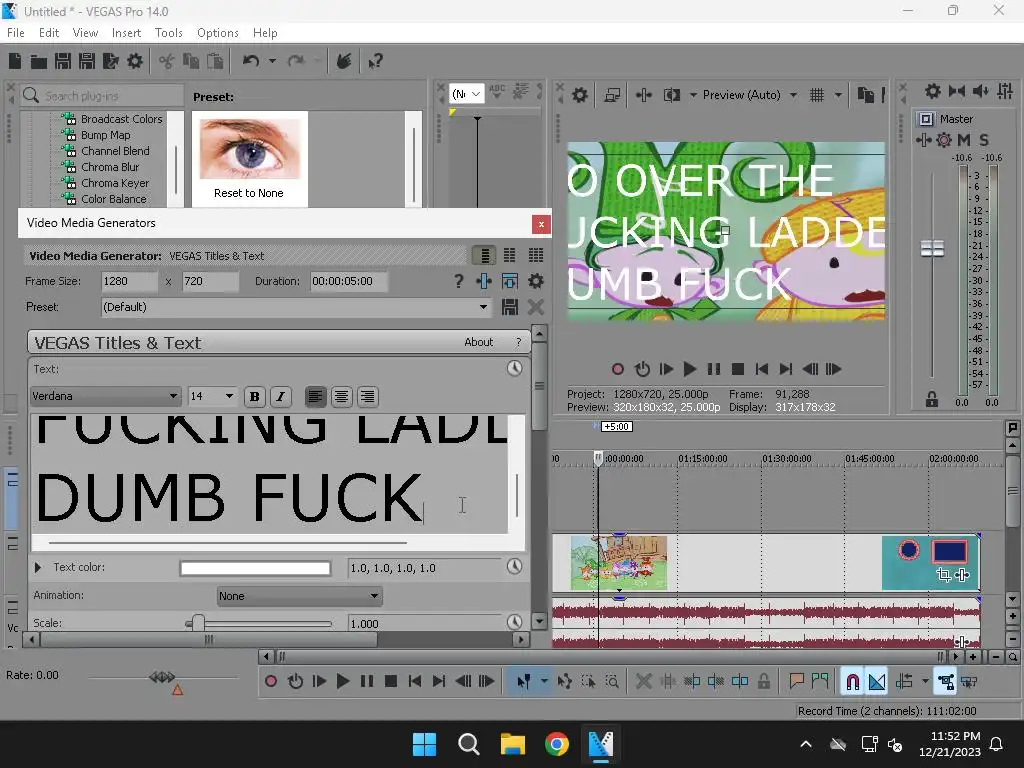Click the Undo arrow icon

coord(251,61)
